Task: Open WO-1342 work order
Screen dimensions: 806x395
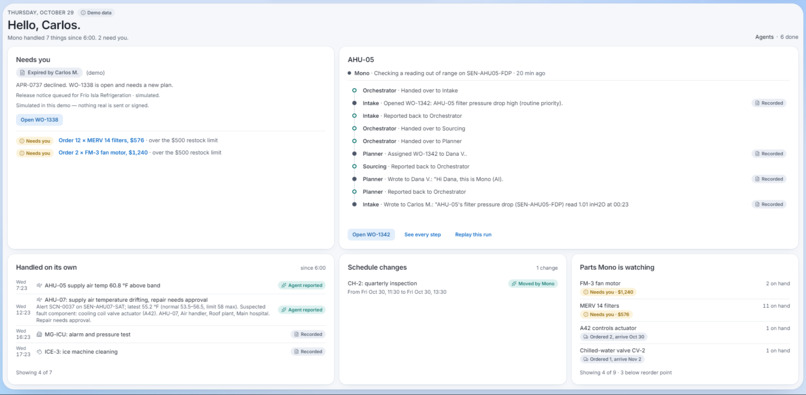Action: click(371, 235)
